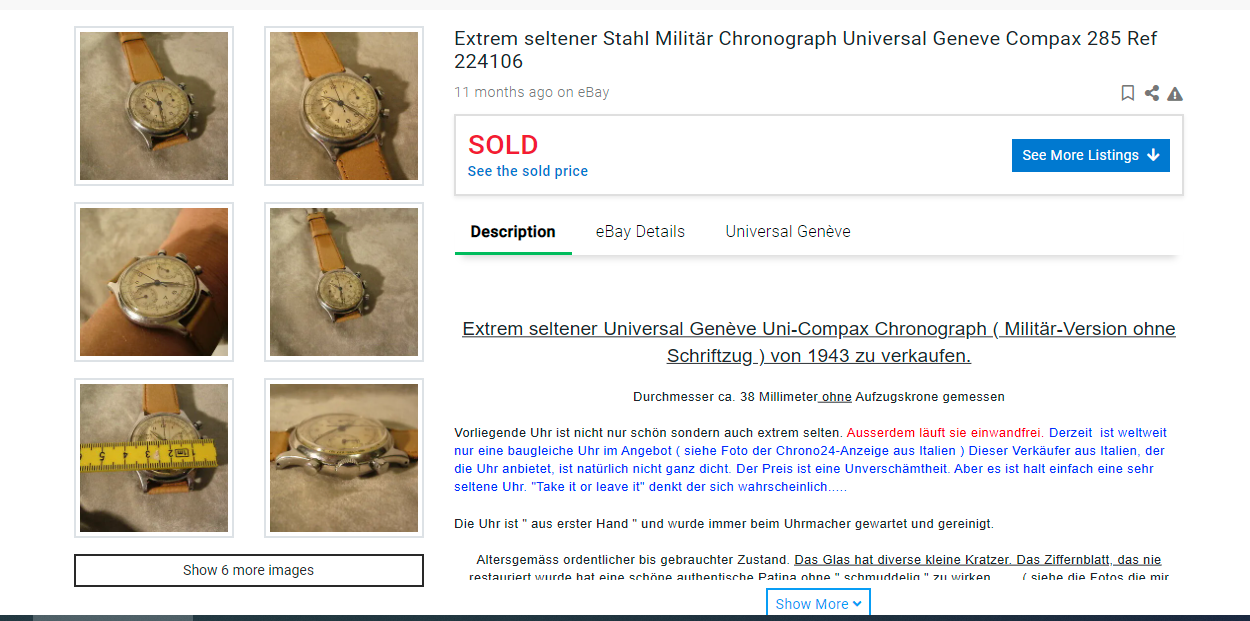View the close-up dial thumbnail, top right

(344, 106)
